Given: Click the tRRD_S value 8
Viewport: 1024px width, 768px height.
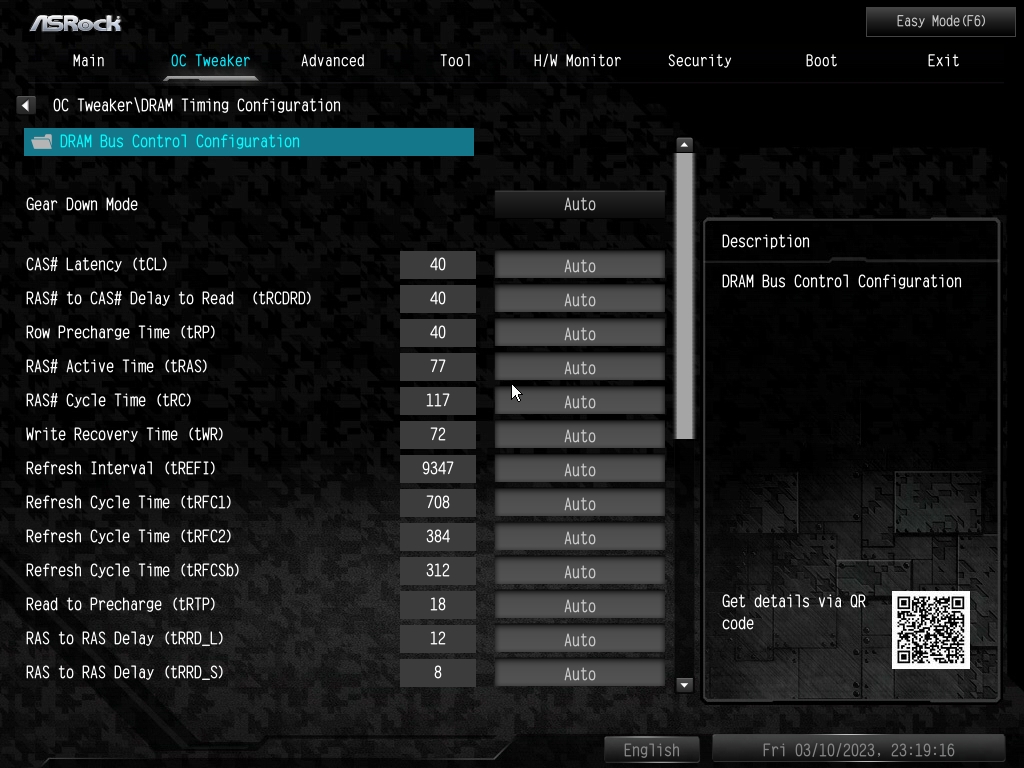Looking at the screenshot, I should click(x=438, y=672).
